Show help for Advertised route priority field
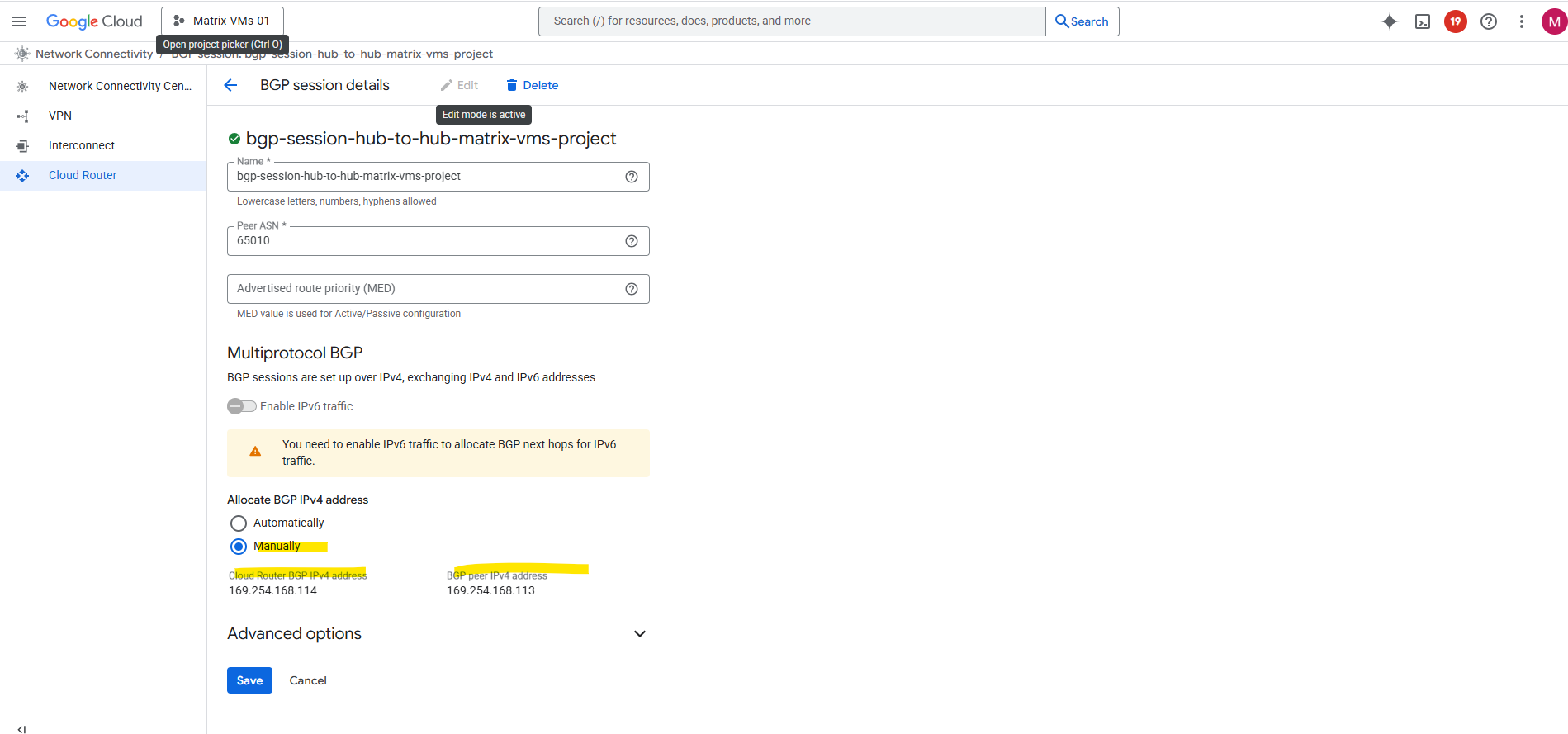 [632, 289]
